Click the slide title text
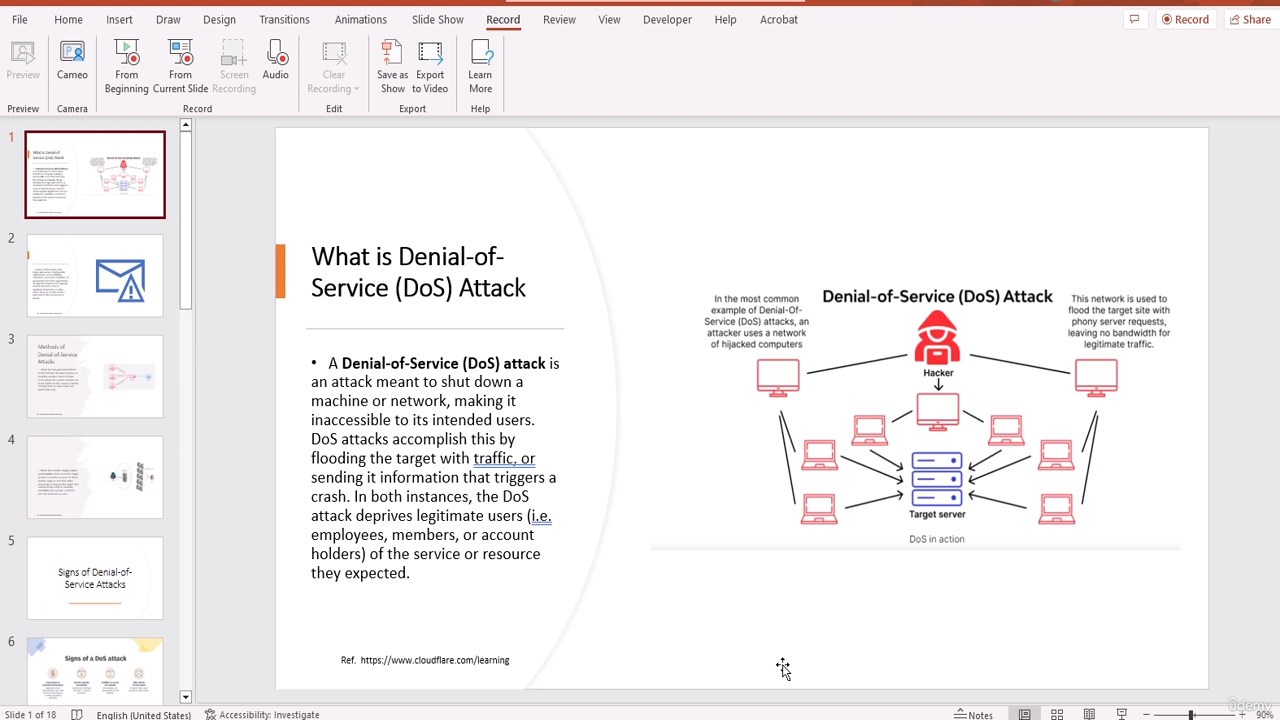This screenshot has width=1280, height=720. [x=418, y=272]
